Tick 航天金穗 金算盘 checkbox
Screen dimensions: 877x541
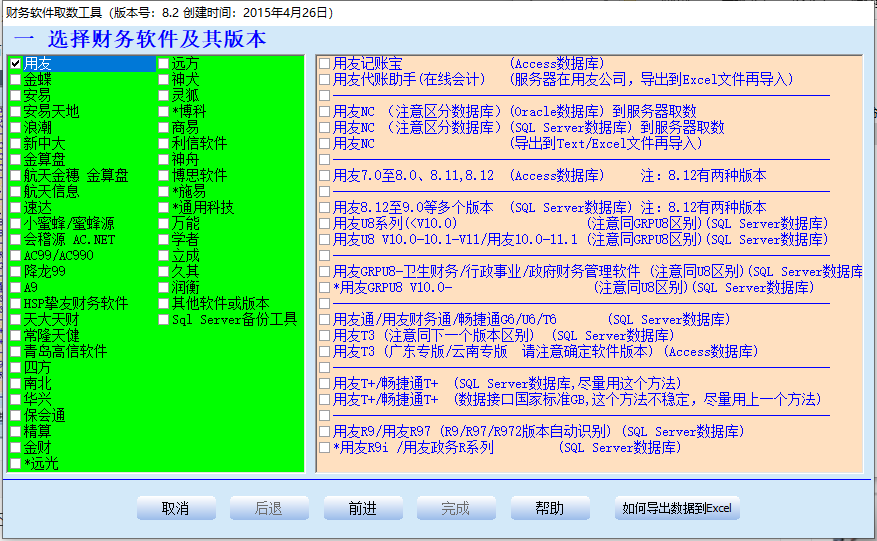click(16, 176)
